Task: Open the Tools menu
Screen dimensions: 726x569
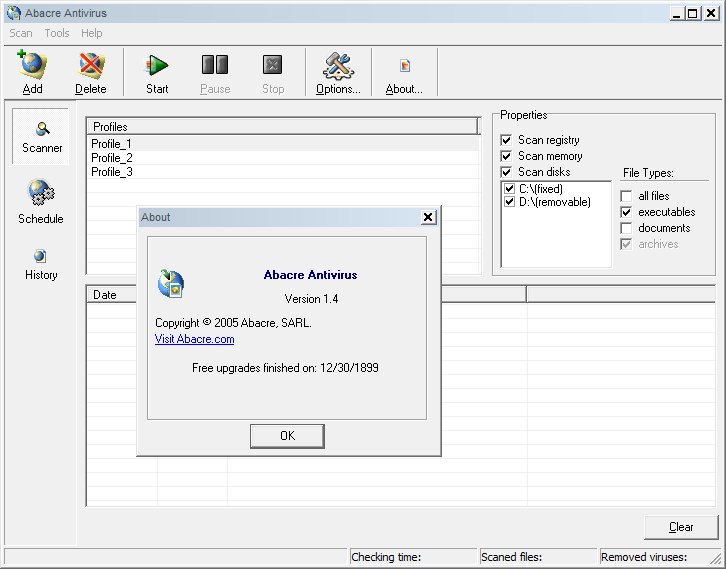Action: (57, 33)
